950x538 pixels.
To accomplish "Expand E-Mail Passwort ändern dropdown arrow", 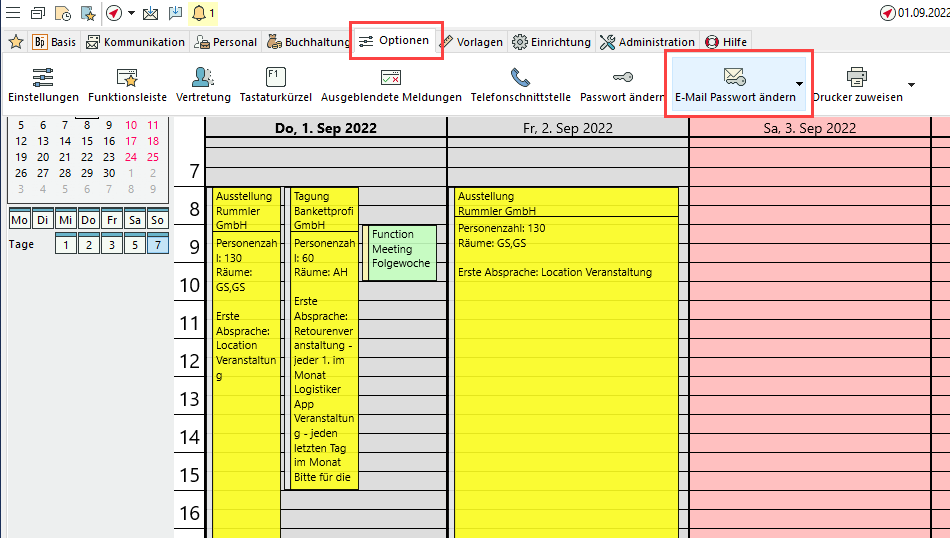I will 799,85.
